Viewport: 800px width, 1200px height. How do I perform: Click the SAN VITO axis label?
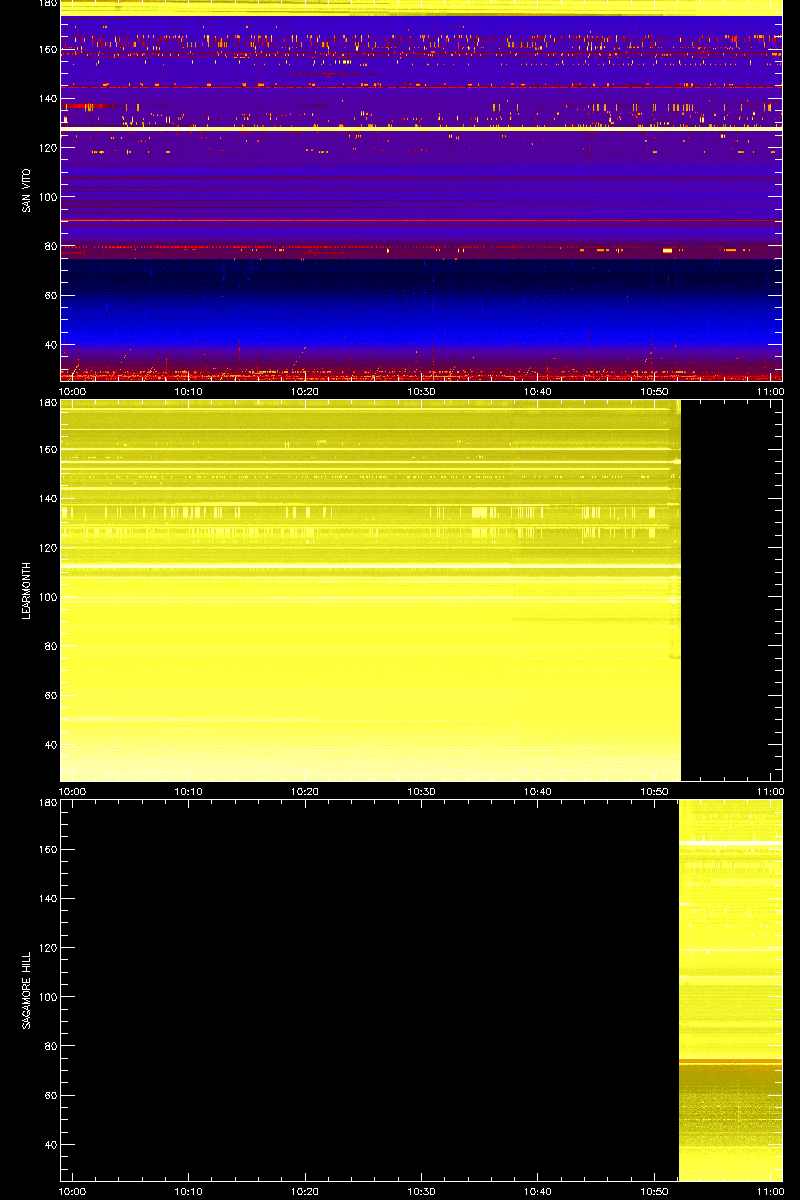(27, 190)
